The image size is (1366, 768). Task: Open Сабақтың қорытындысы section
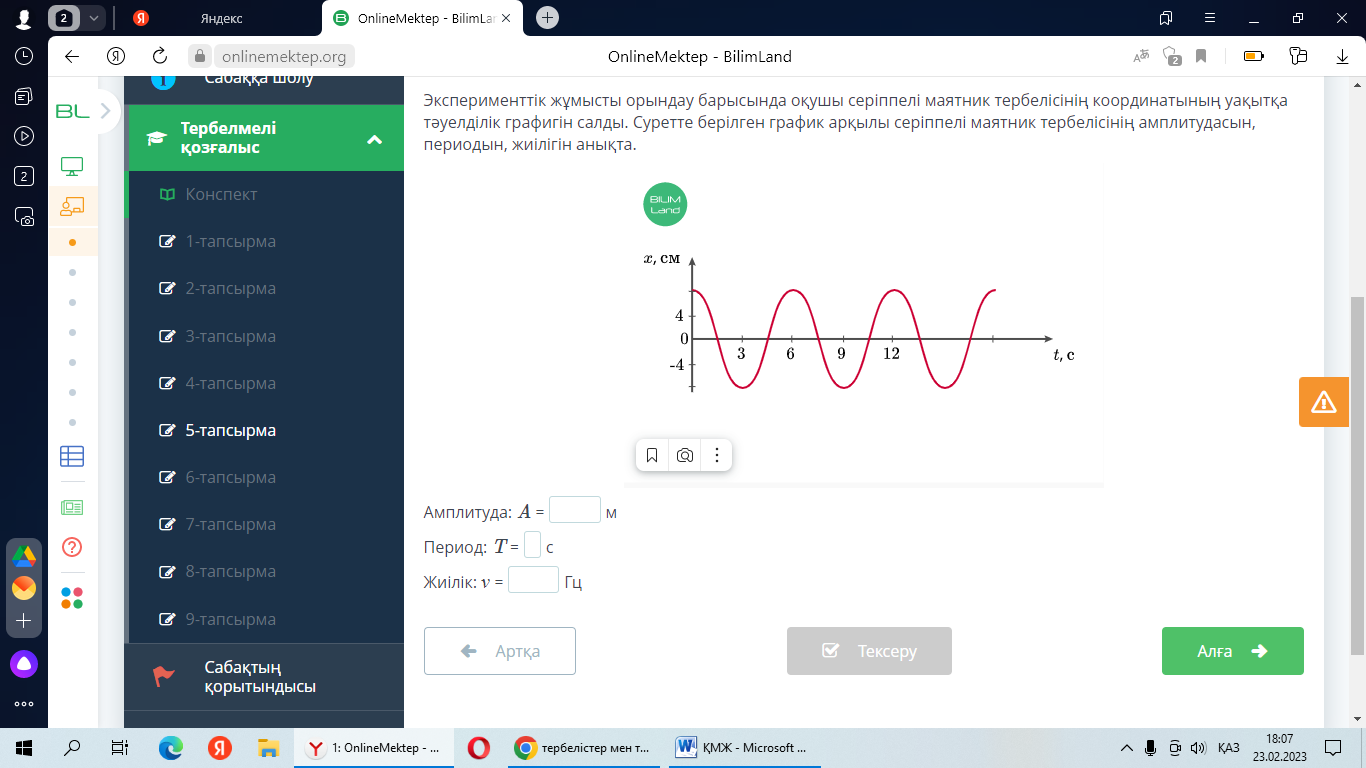(x=264, y=677)
